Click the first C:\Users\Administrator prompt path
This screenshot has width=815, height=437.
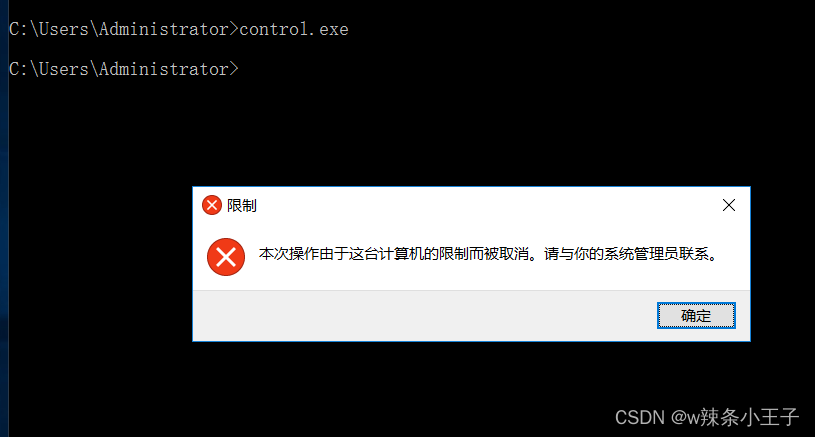point(119,29)
